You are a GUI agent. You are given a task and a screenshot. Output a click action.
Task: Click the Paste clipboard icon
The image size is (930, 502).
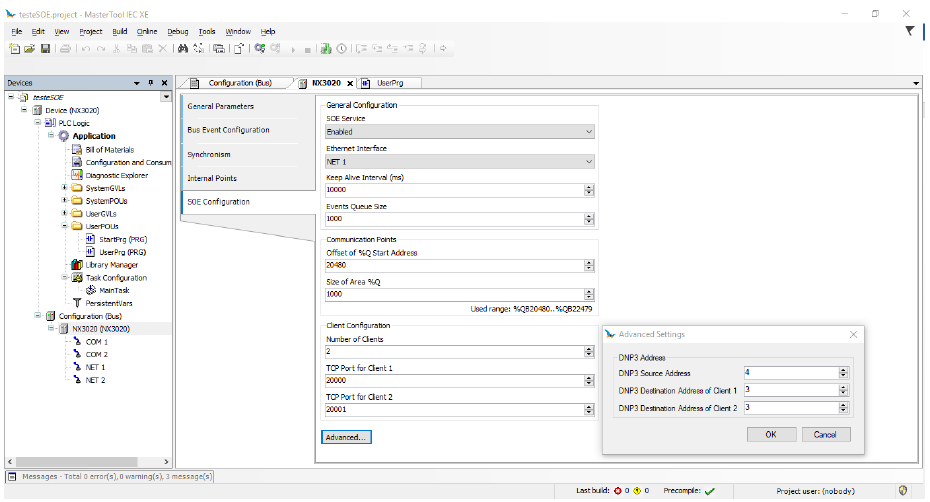147,49
